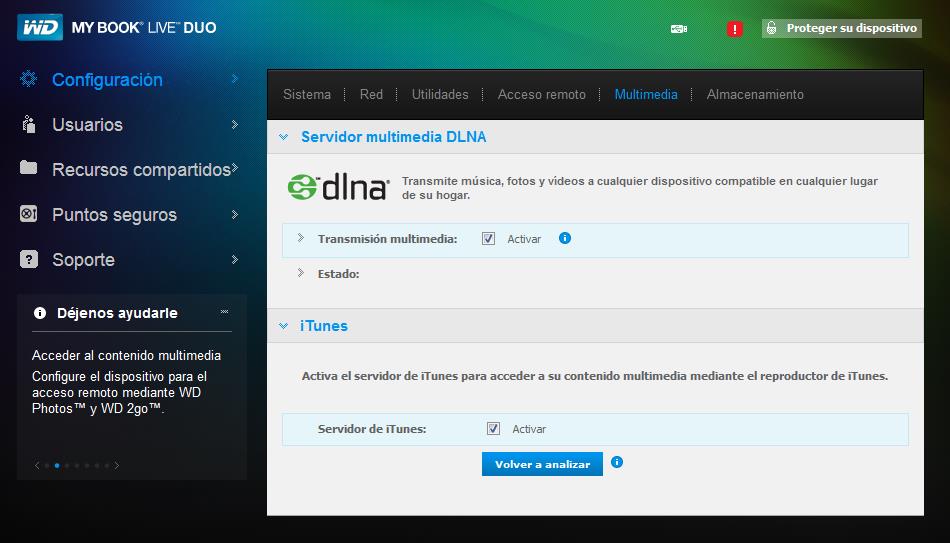Click Proteger su dispositivo button

840,28
